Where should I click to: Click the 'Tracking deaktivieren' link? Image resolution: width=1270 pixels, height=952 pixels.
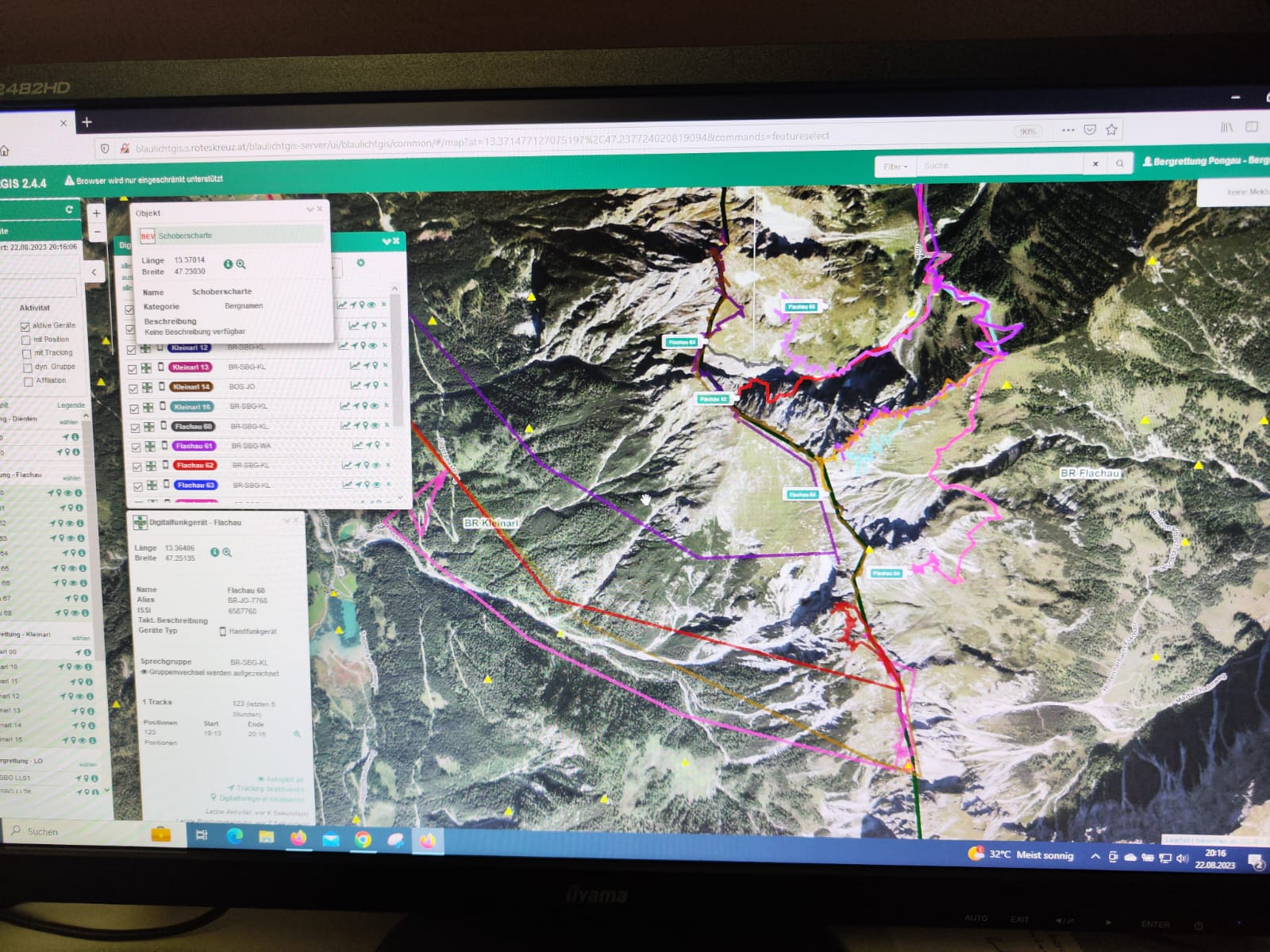tap(266, 789)
